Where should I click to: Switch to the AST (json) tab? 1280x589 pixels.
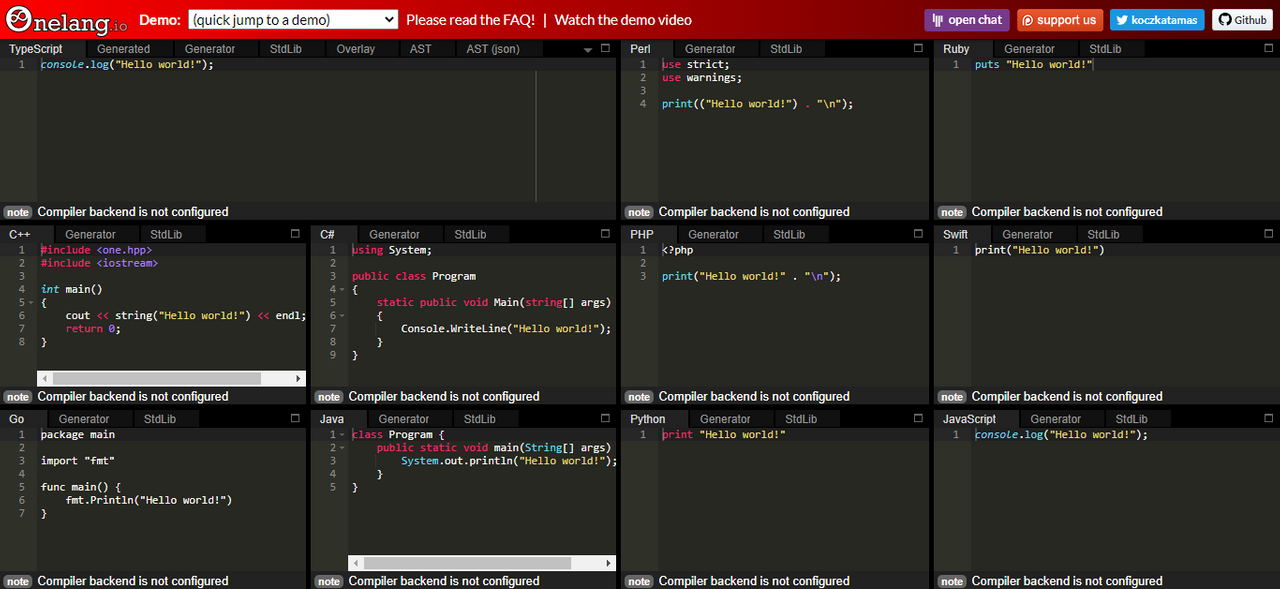493,49
